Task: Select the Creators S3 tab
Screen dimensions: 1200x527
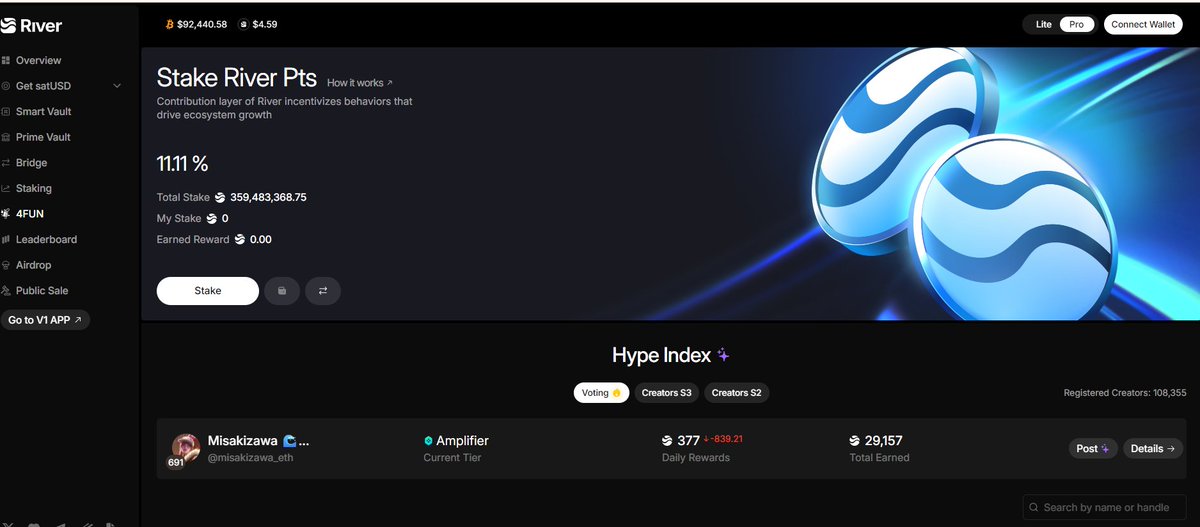Action: coord(666,393)
